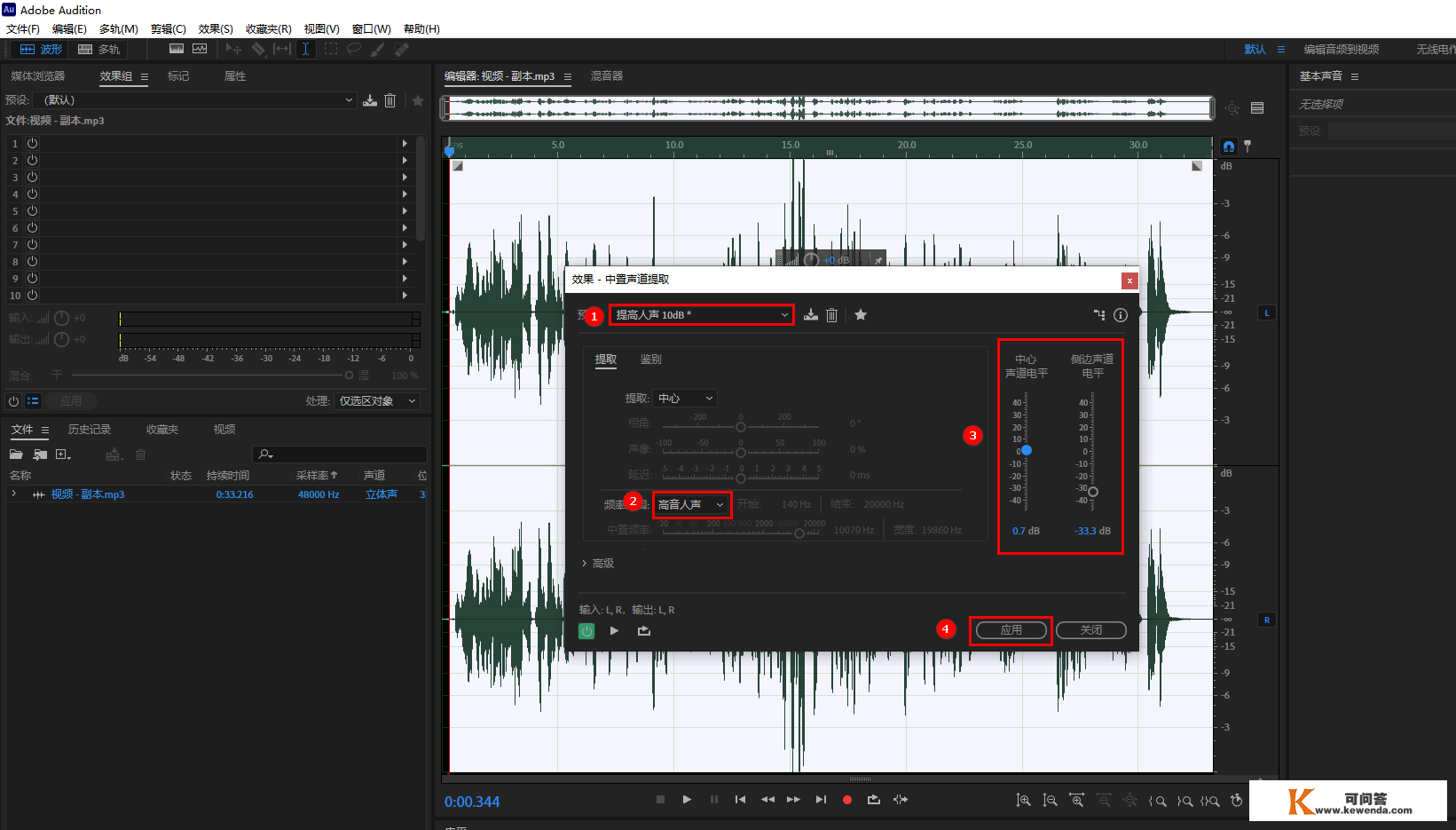Toggle power state of effect dialog

tap(586, 631)
